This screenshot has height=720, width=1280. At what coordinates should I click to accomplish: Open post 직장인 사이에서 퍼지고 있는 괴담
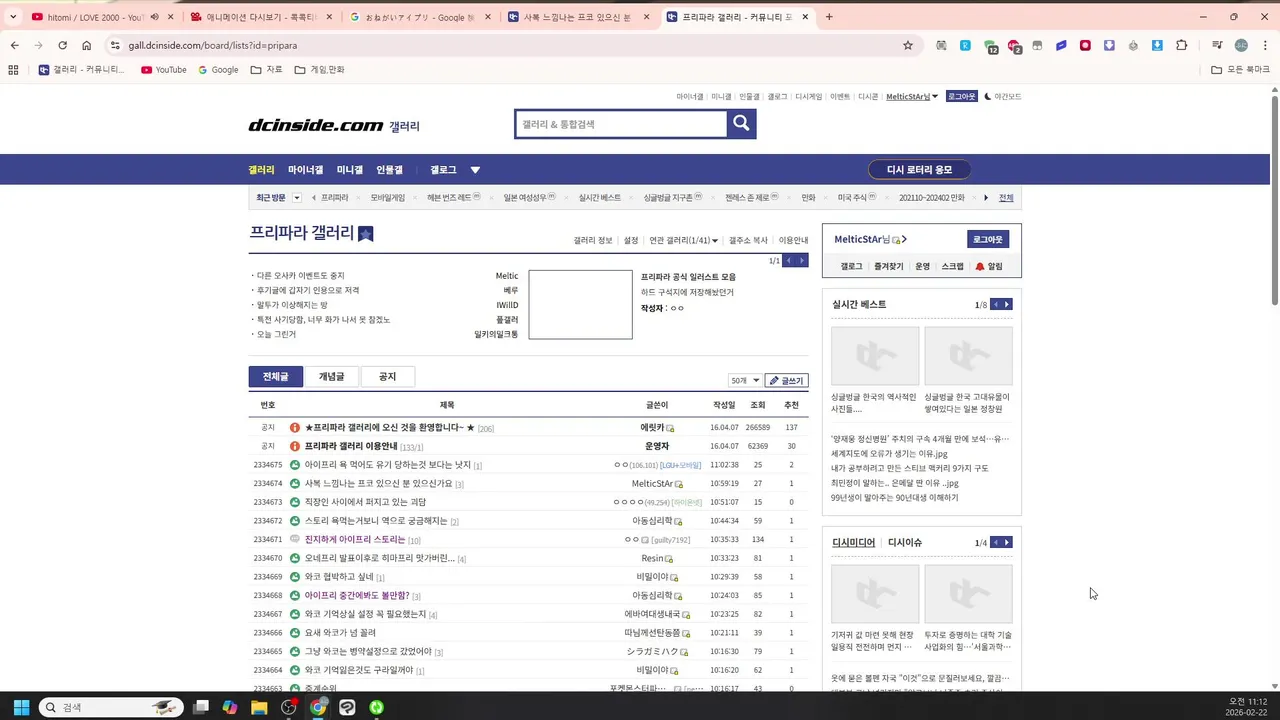pyautogui.click(x=365, y=502)
